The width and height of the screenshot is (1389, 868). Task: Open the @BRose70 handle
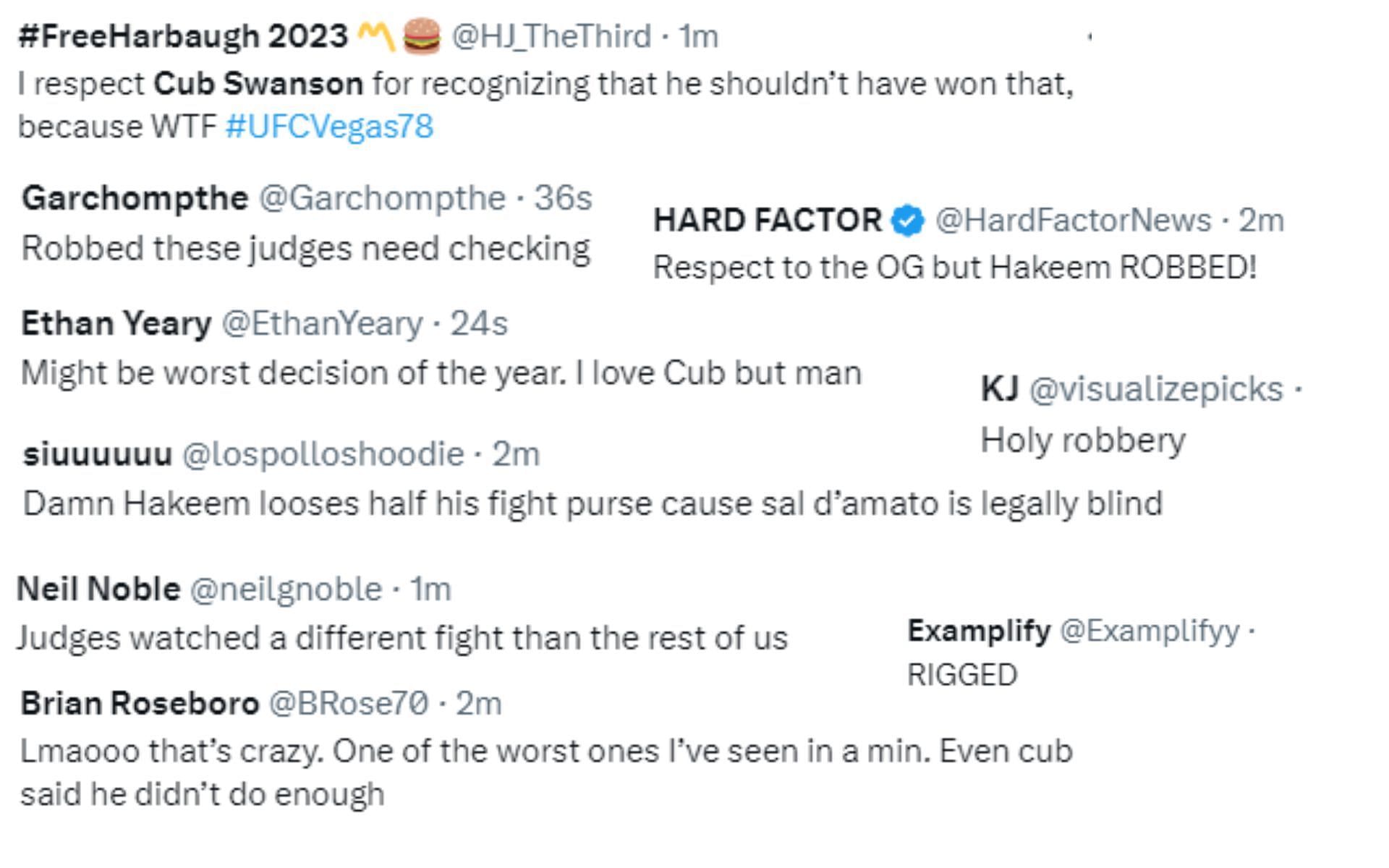pos(349,703)
